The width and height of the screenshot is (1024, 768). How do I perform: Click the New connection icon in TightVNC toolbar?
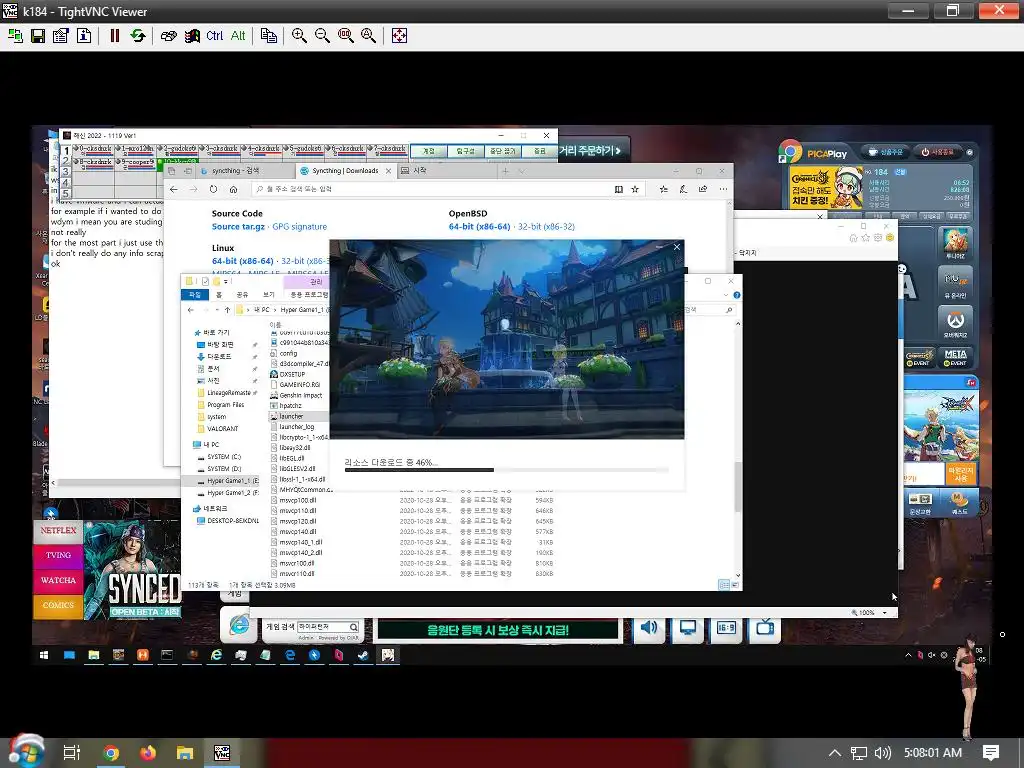[15, 36]
